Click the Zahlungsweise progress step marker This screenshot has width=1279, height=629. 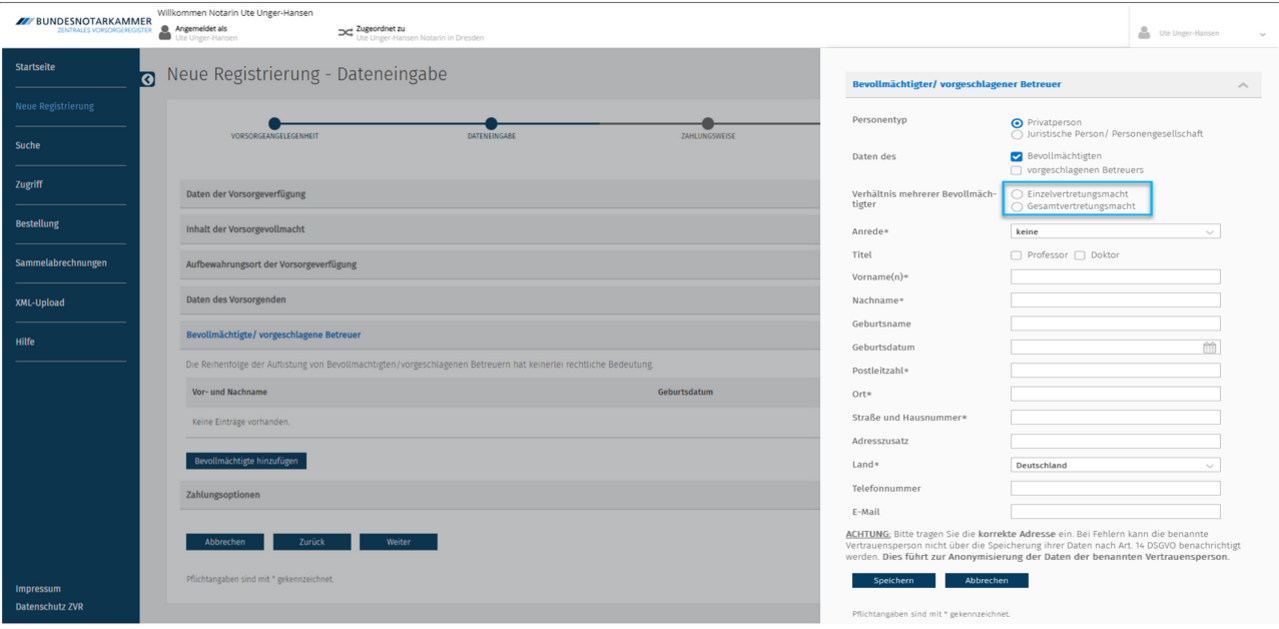click(x=708, y=124)
